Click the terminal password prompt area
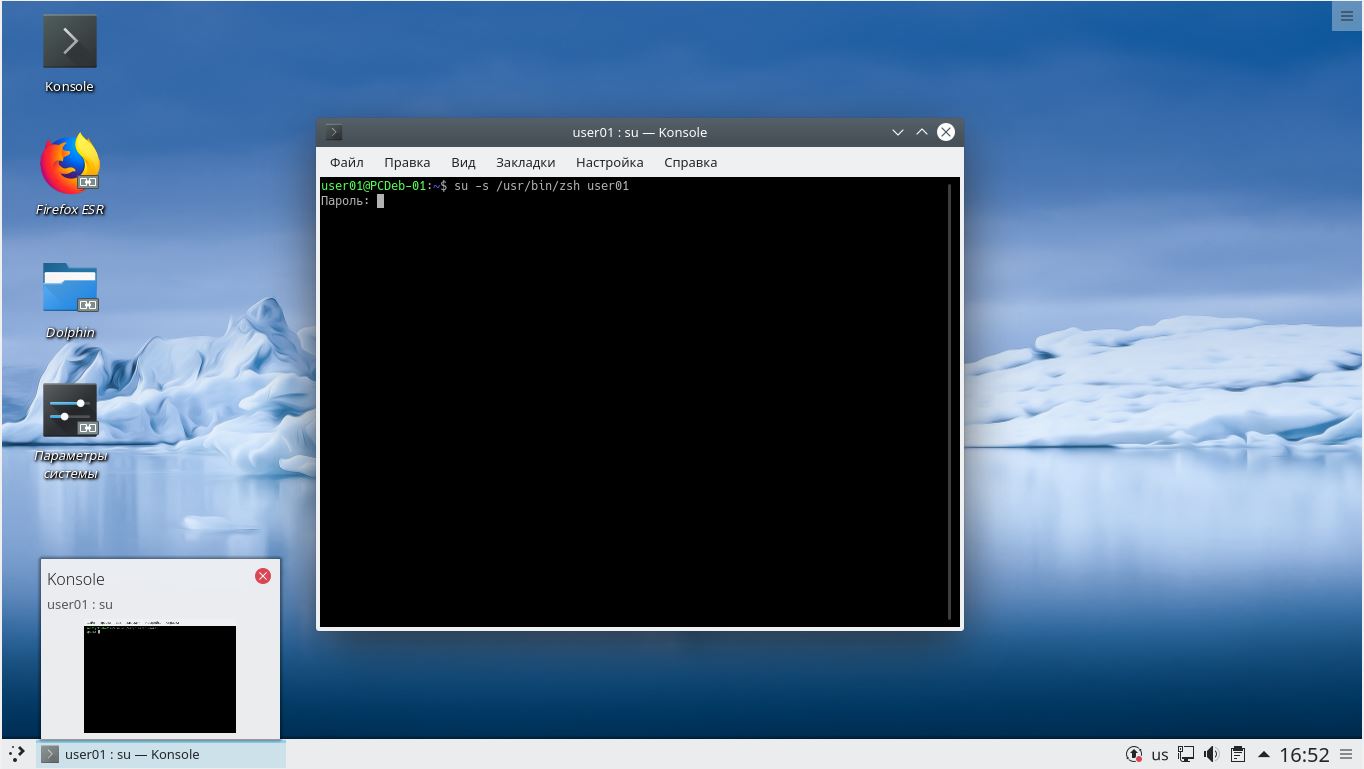The image size is (1364, 769). (x=382, y=200)
